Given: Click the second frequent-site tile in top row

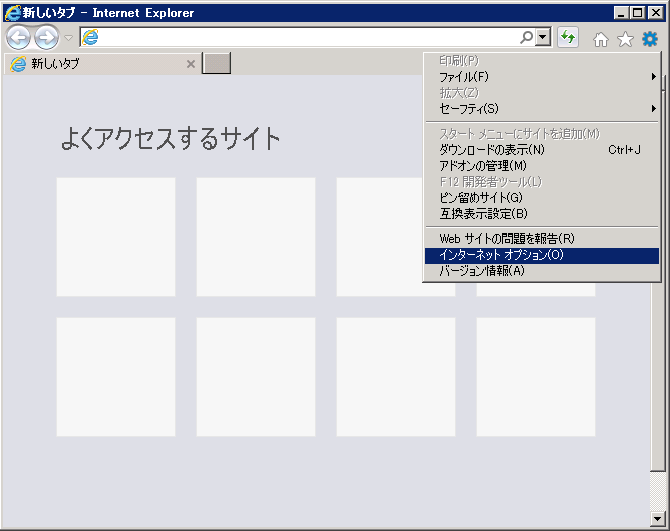Looking at the screenshot, I should tap(256, 237).
